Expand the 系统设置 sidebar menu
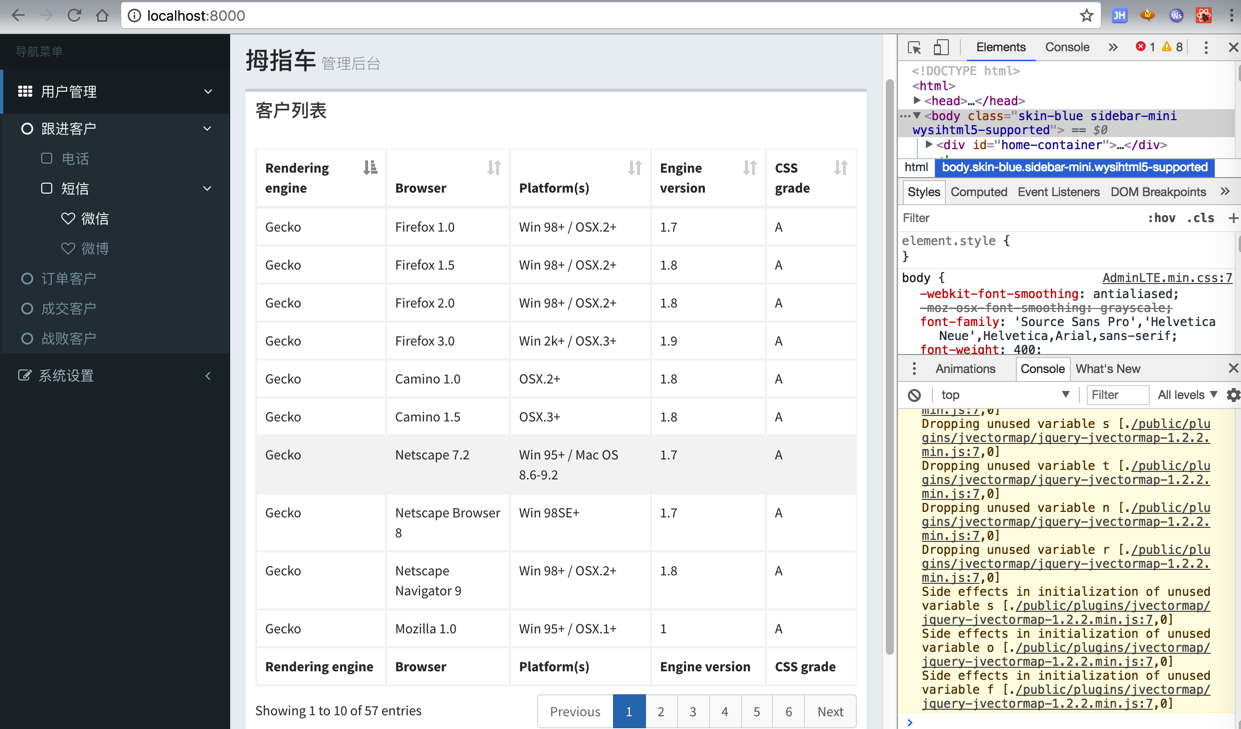1241x729 pixels. click(116, 375)
